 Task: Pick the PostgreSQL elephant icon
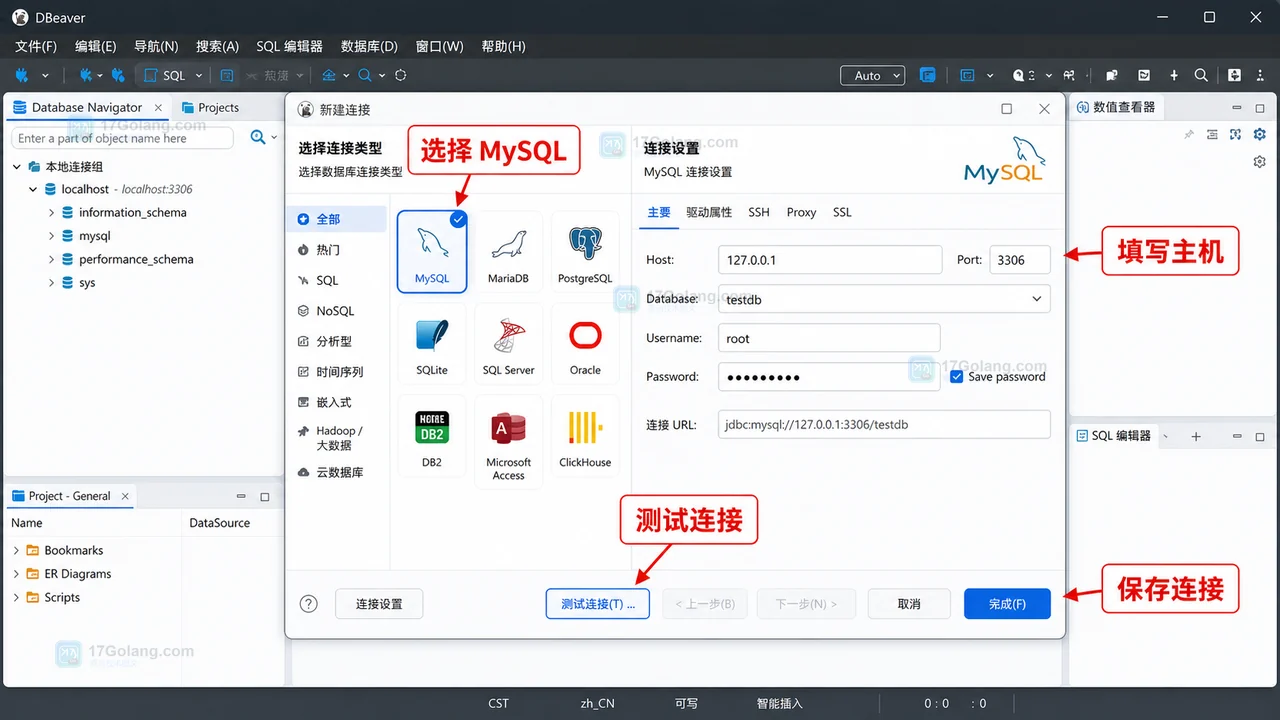585,251
